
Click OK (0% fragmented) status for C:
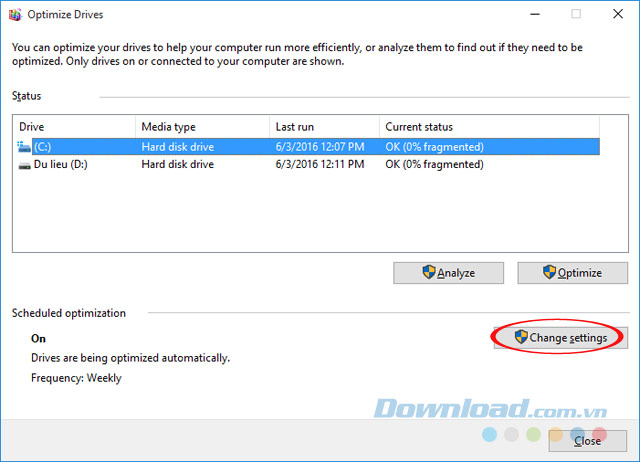click(434, 147)
